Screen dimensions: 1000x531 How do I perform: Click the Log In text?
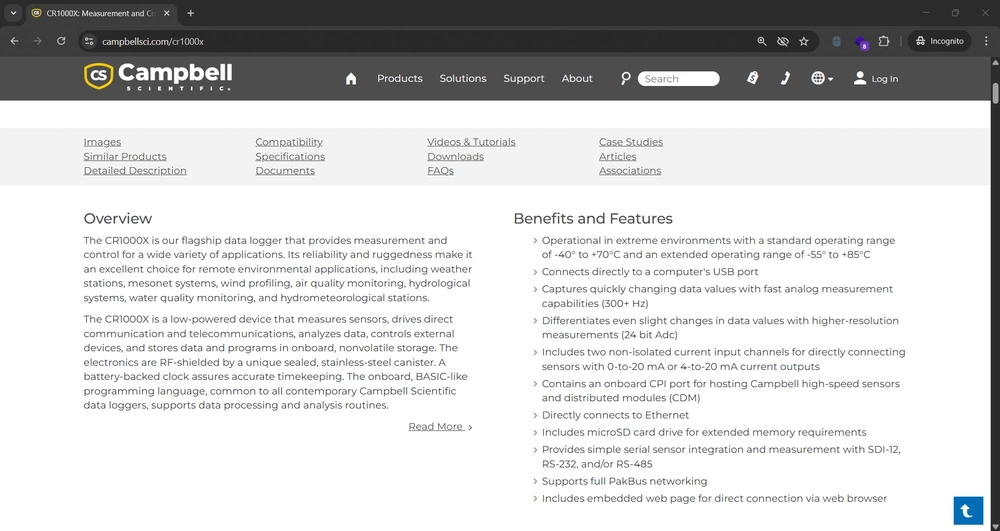(x=885, y=79)
